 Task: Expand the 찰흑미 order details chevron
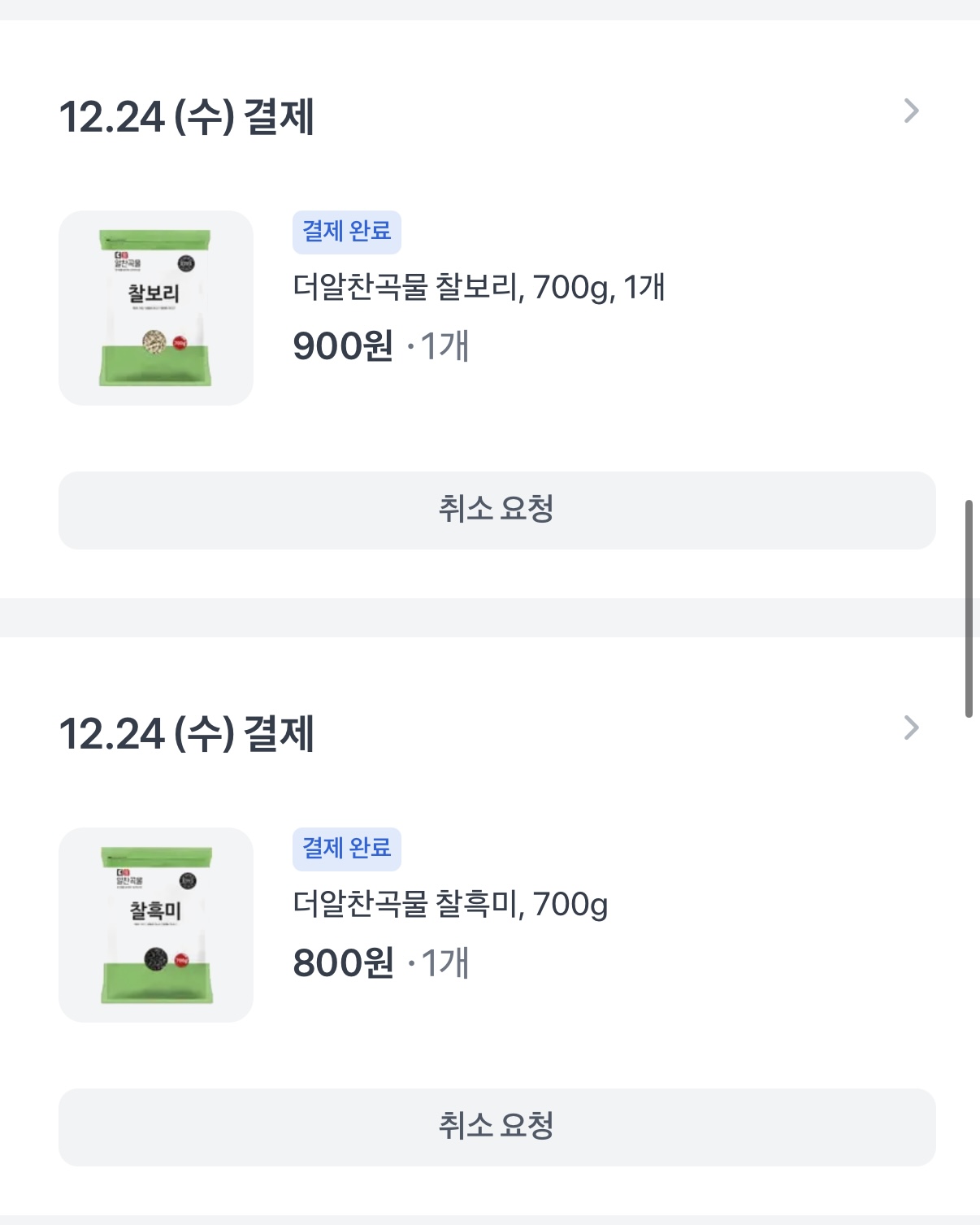tap(911, 728)
